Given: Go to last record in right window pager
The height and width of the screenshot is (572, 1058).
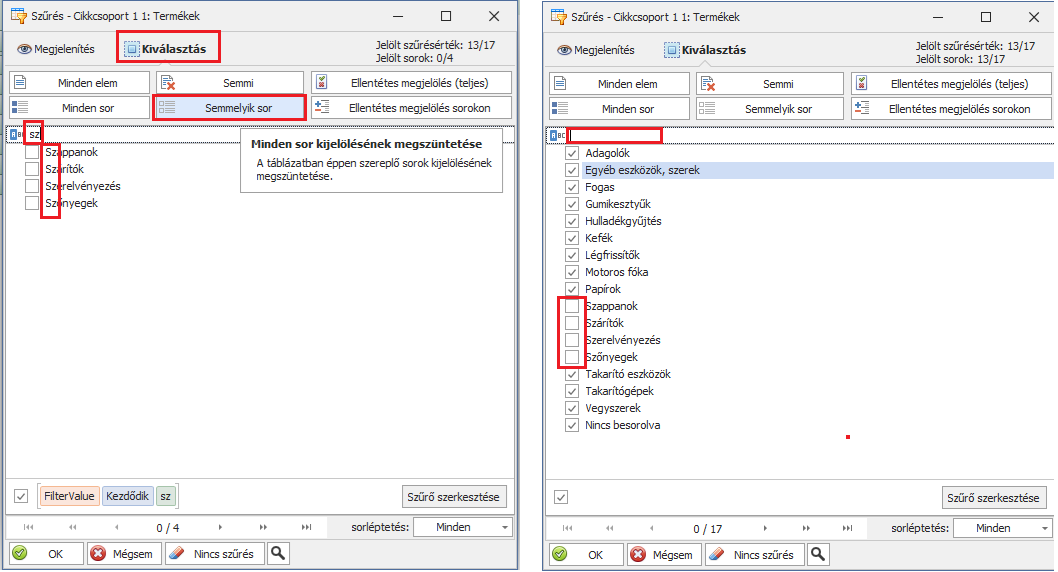Looking at the screenshot, I should [847, 528].
